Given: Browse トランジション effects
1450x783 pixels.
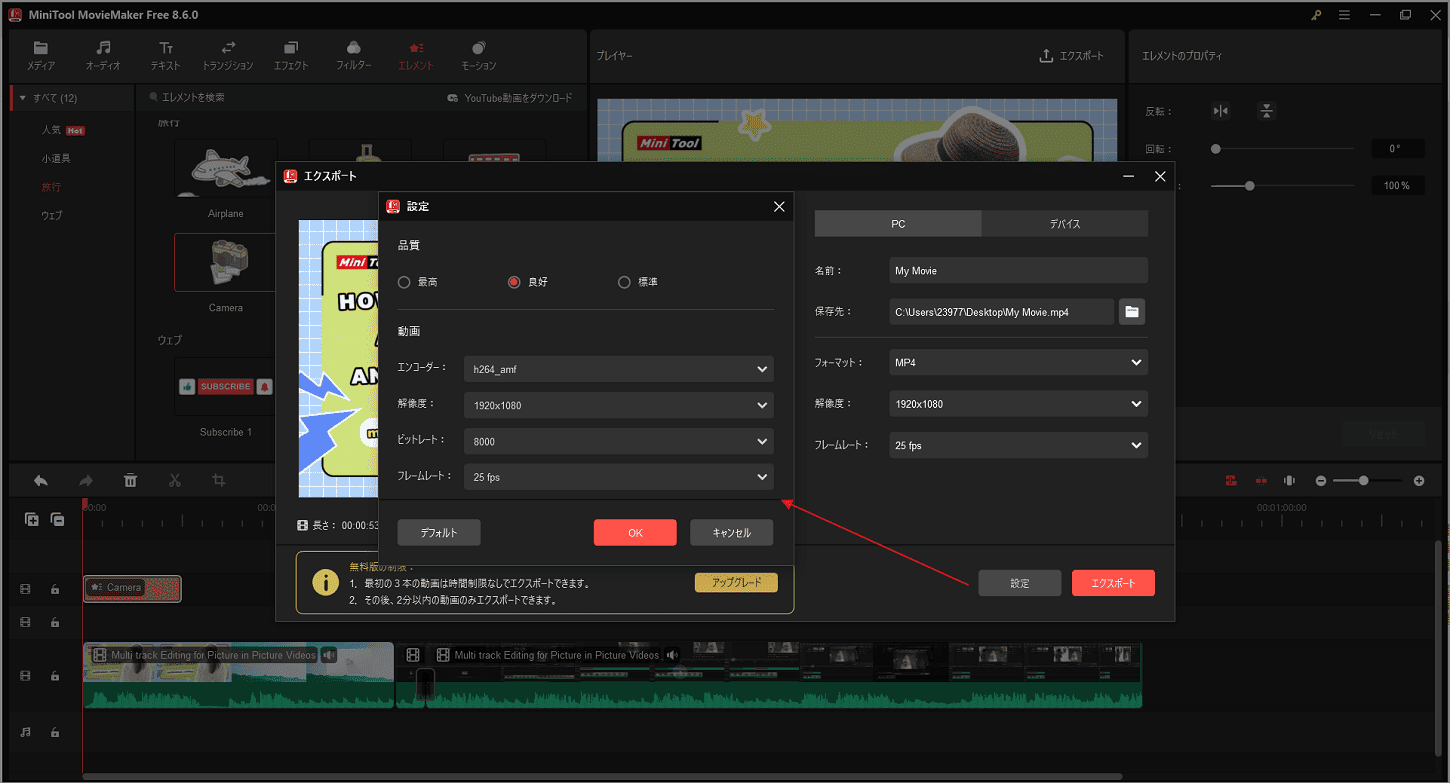Looking at the screenshot, I should click(227, 55).
